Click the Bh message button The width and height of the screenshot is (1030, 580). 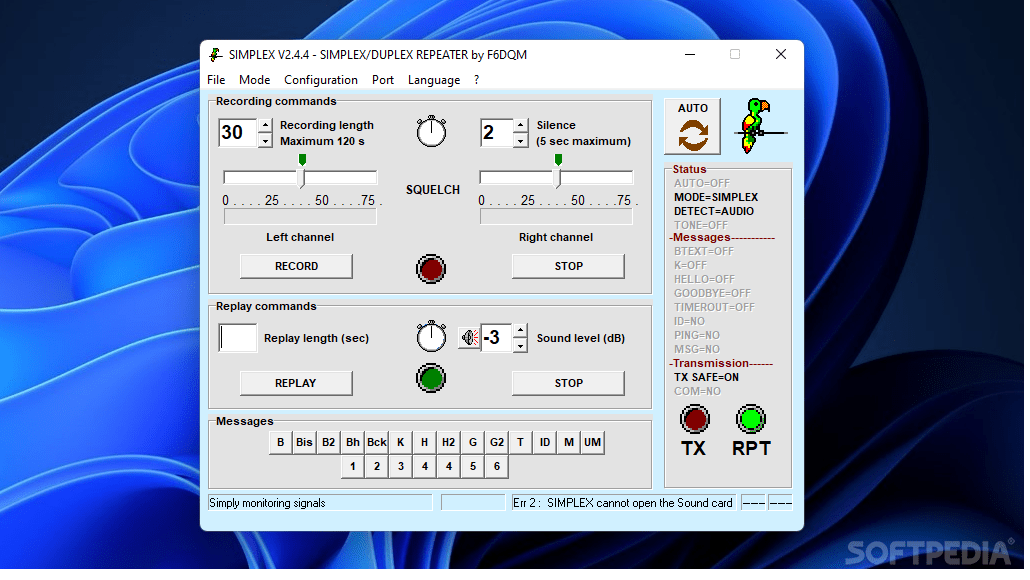353,442
